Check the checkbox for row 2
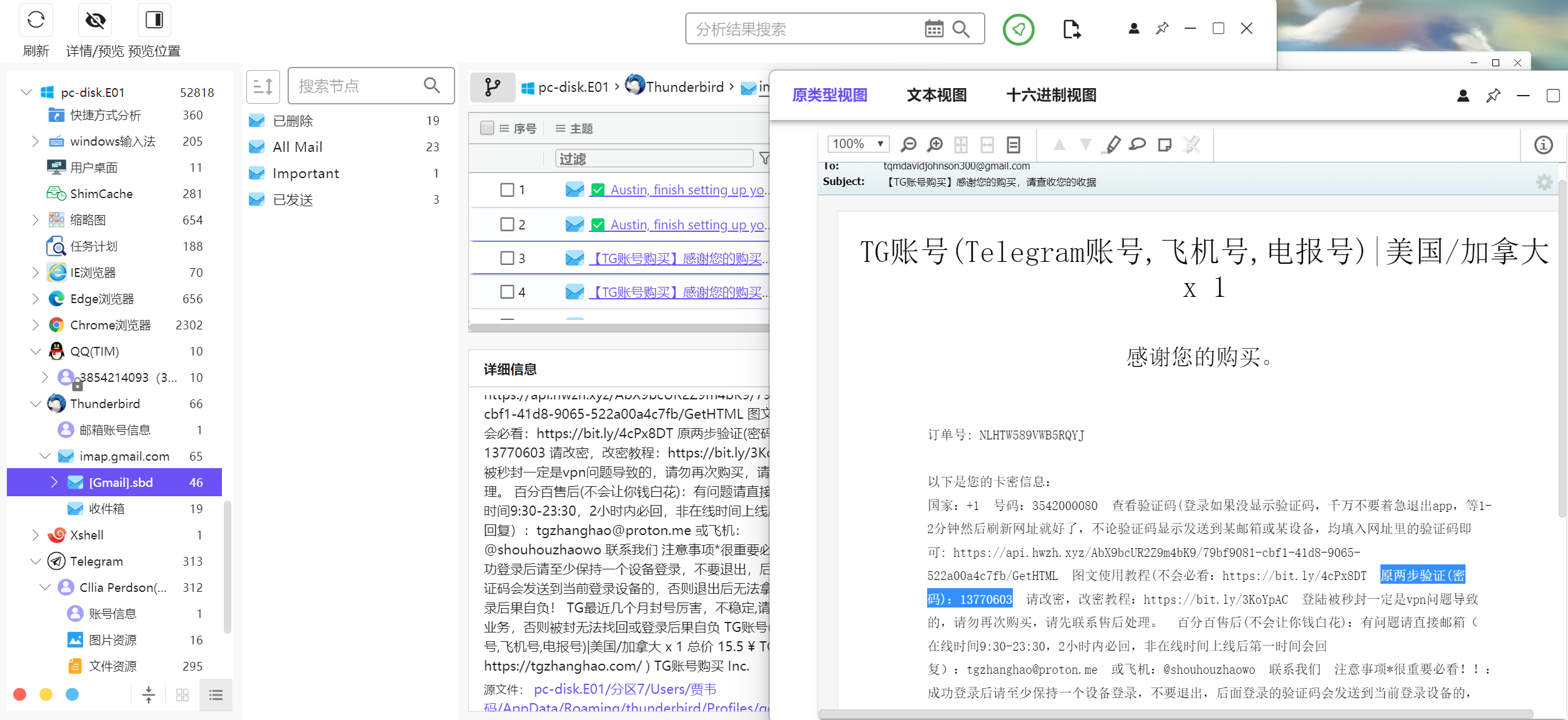This screenshot has height=720, width=1568. [x=507, y=224]
